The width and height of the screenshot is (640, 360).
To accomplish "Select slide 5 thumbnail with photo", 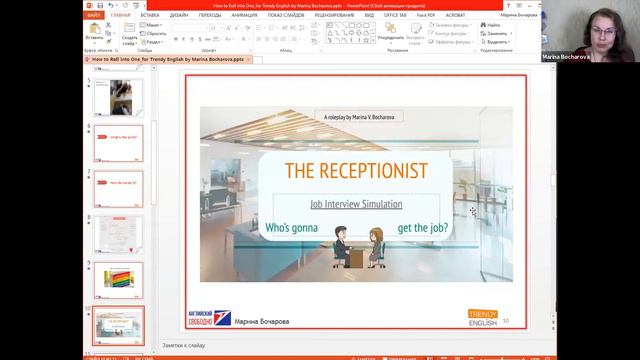I will 118,98.
